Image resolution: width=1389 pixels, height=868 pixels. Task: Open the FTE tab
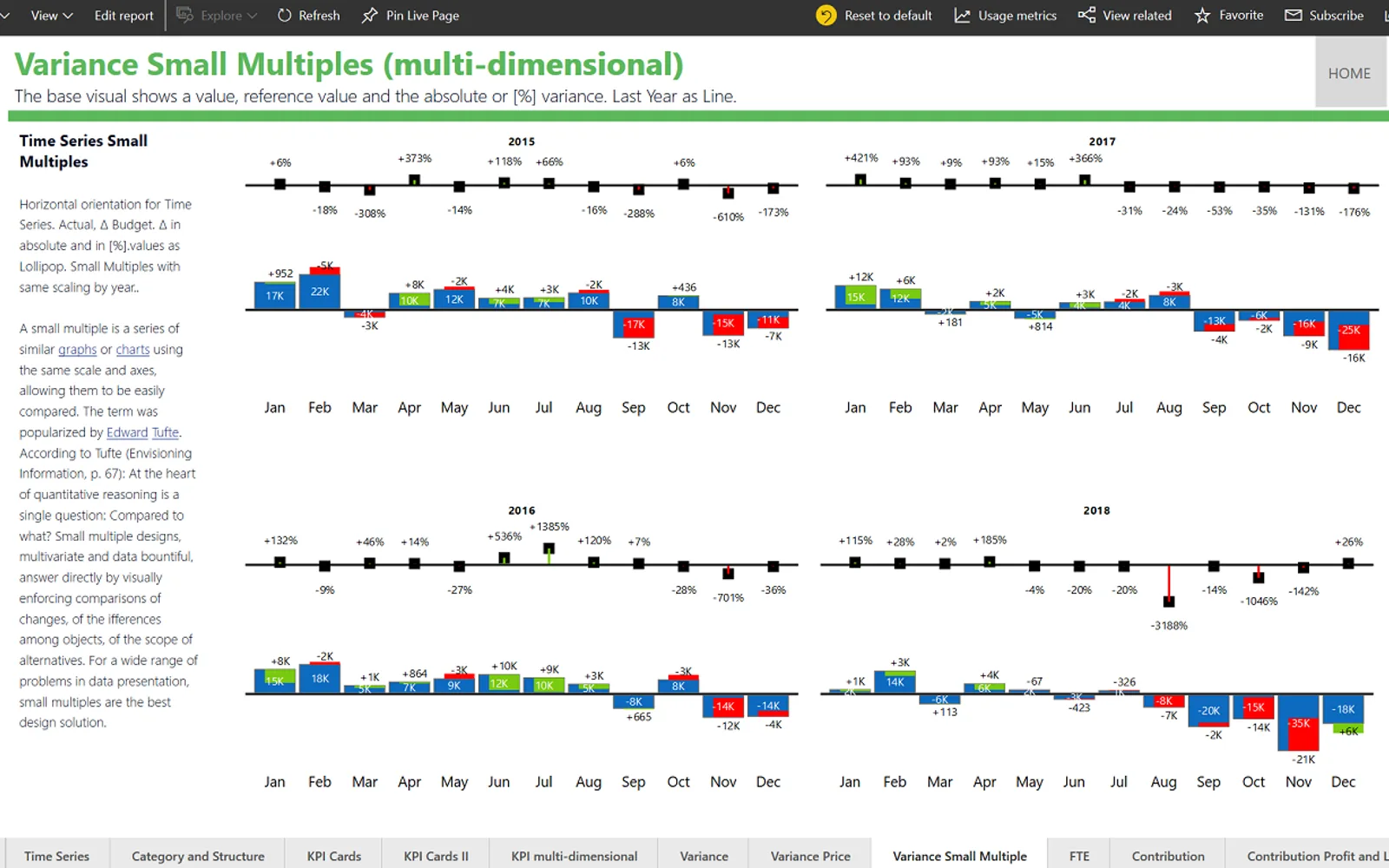pos(1079,856)
